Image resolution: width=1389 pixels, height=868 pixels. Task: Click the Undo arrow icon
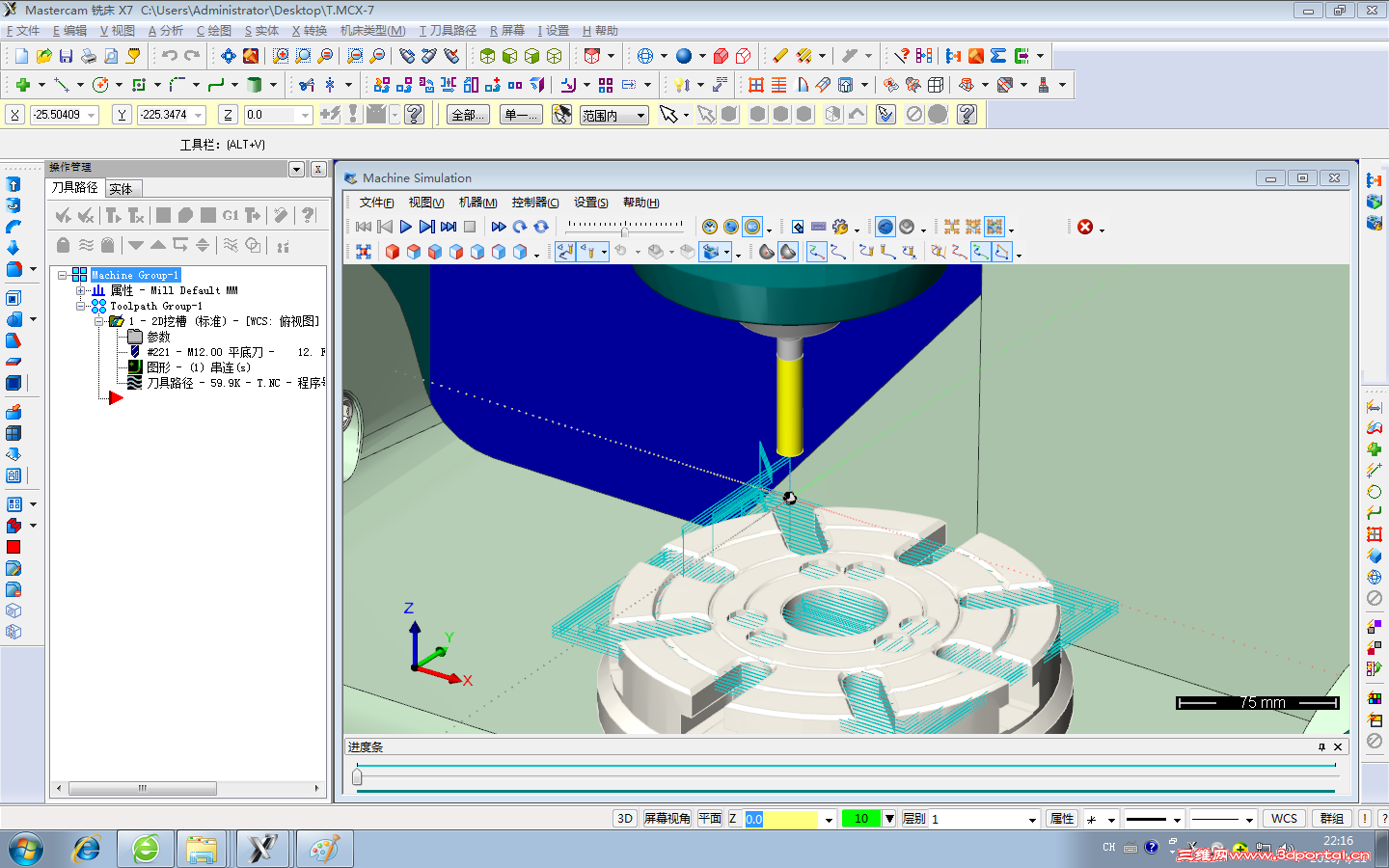(170, 56)
